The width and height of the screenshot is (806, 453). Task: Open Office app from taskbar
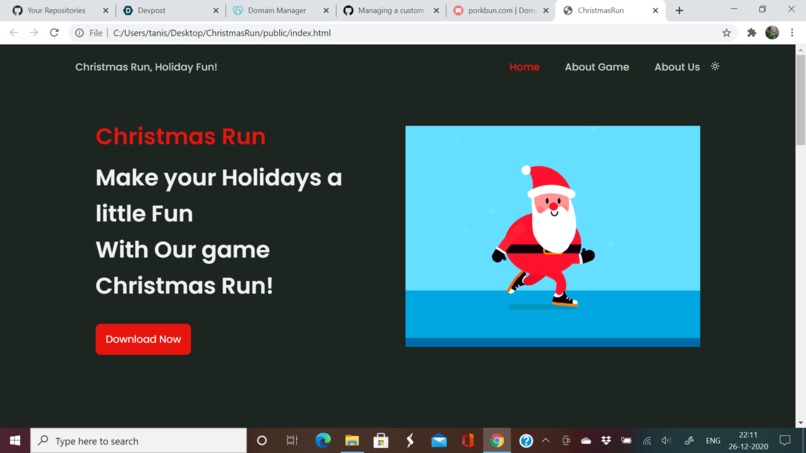pos(468,441)
